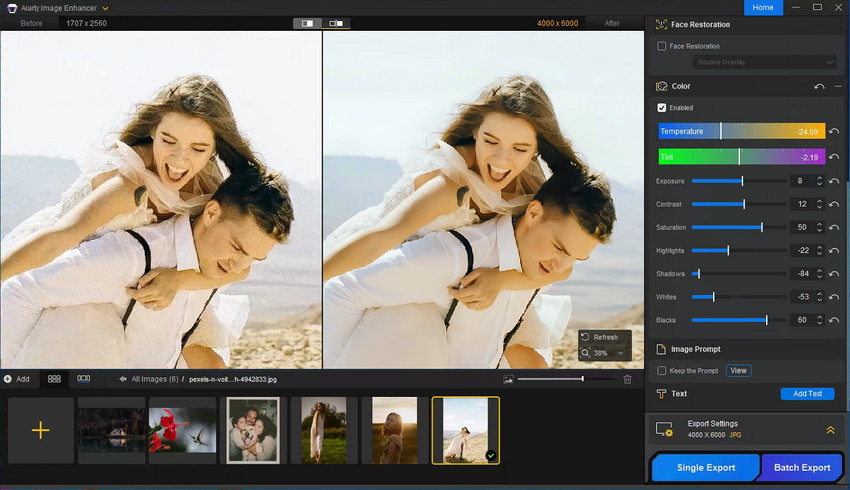Click the Add Text button
Image resolution: width=850 pixels, height=490 pixels.
pos(807,394)
